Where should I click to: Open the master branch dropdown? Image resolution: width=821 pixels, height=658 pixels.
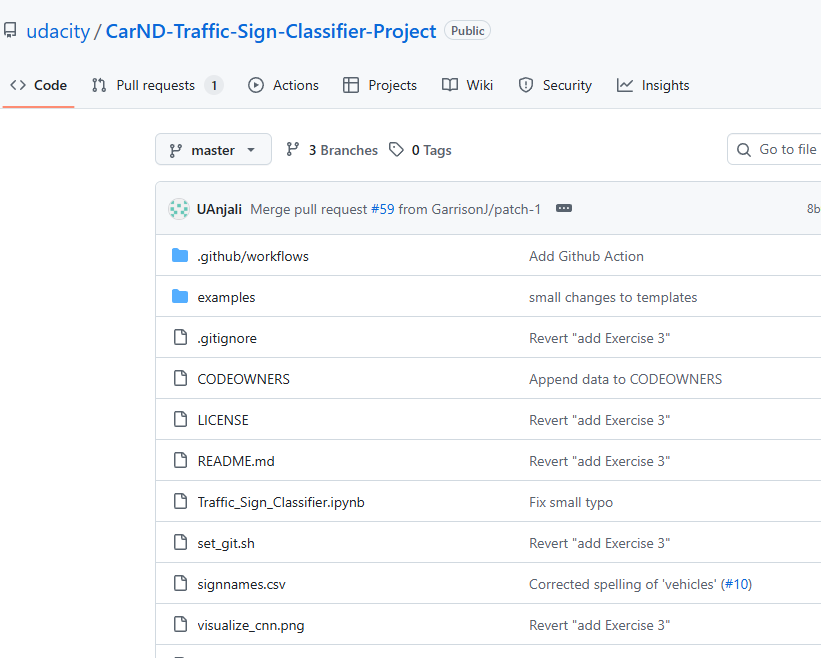tap(213, 150)
